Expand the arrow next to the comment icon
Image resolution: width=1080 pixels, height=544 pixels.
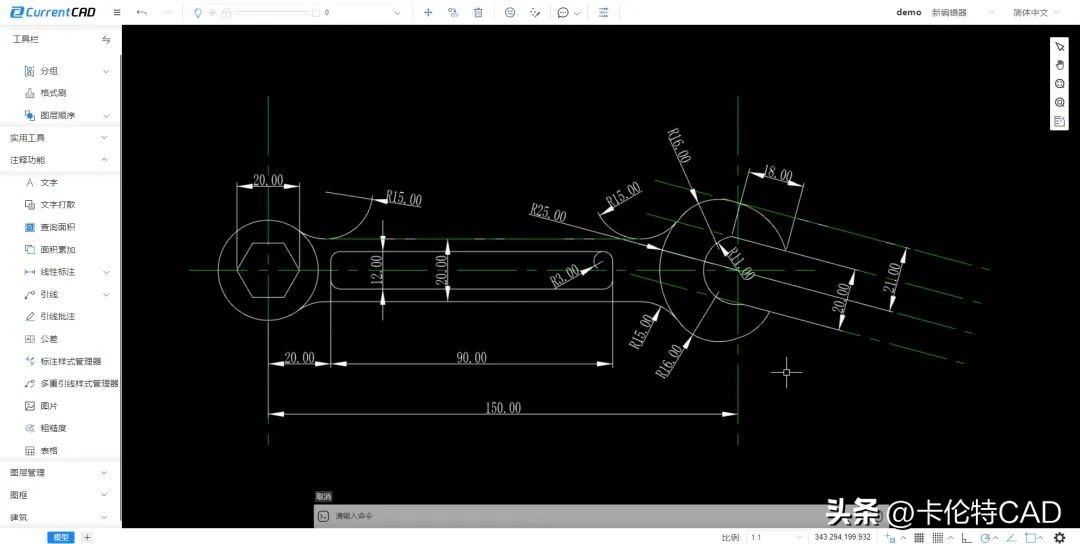tap(577, 13)
